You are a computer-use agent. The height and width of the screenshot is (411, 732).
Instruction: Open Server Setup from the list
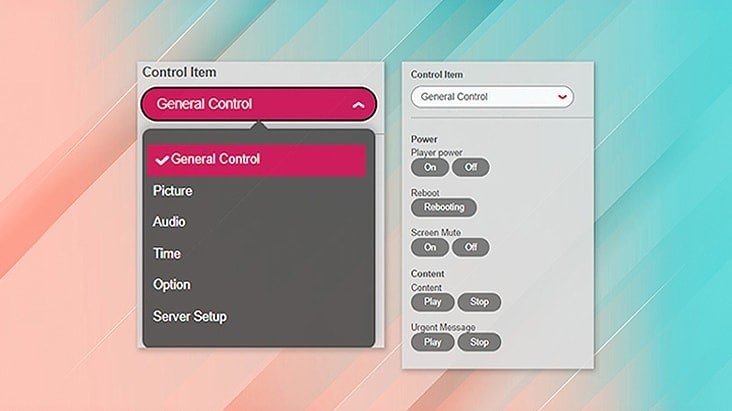coord(190,317)
